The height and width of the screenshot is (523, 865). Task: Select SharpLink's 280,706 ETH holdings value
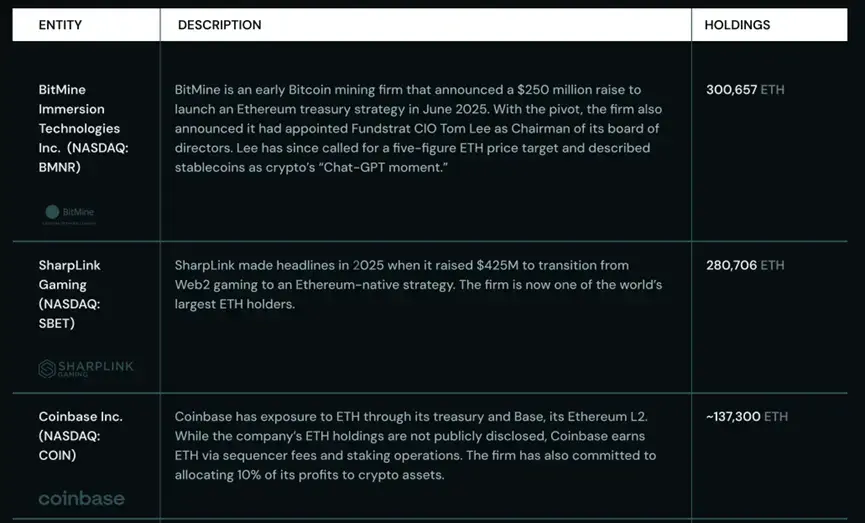(x=744, y=266)
